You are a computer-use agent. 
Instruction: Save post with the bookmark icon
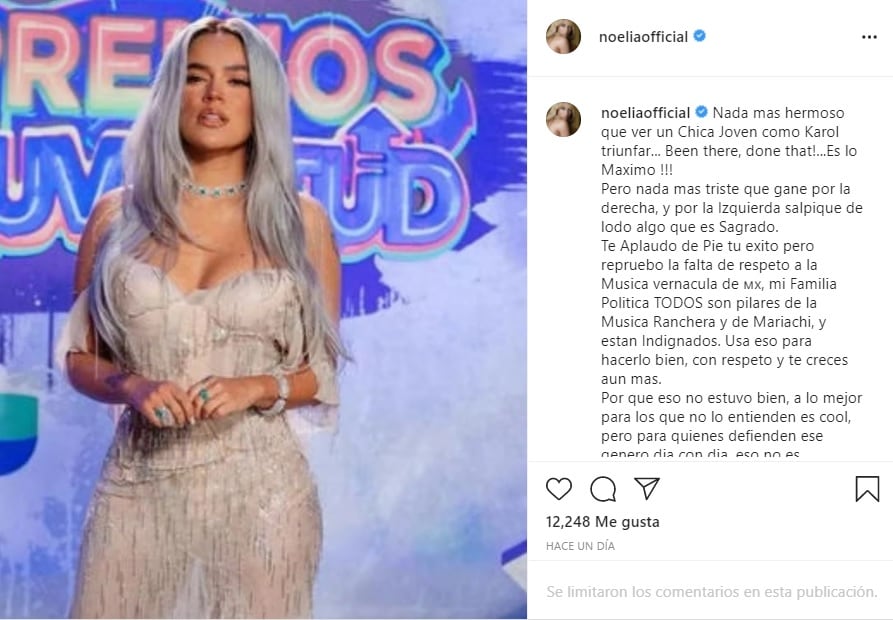[867, 488]
